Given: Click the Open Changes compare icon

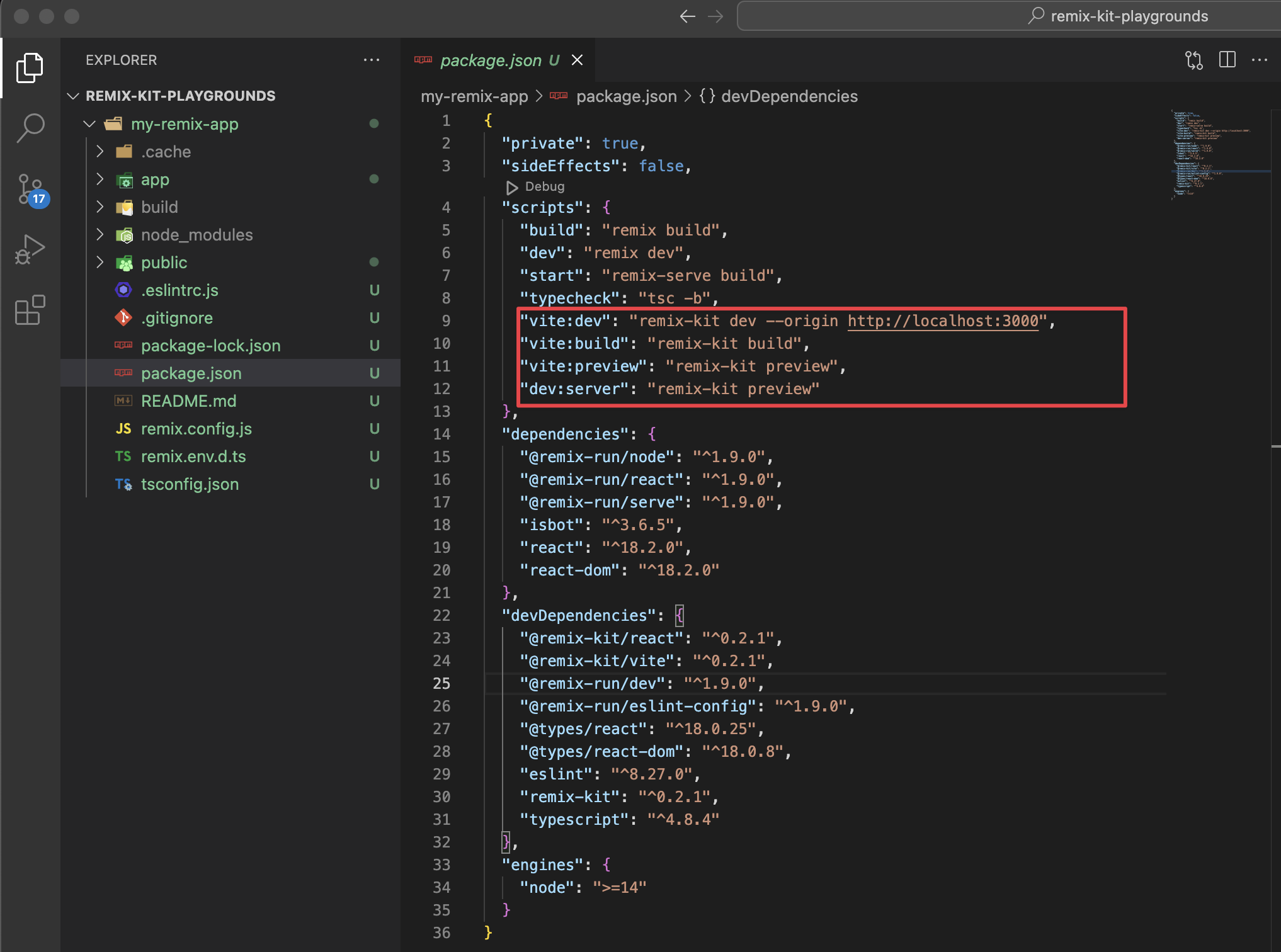Looking at the screenshot, I should [1193, 60].
